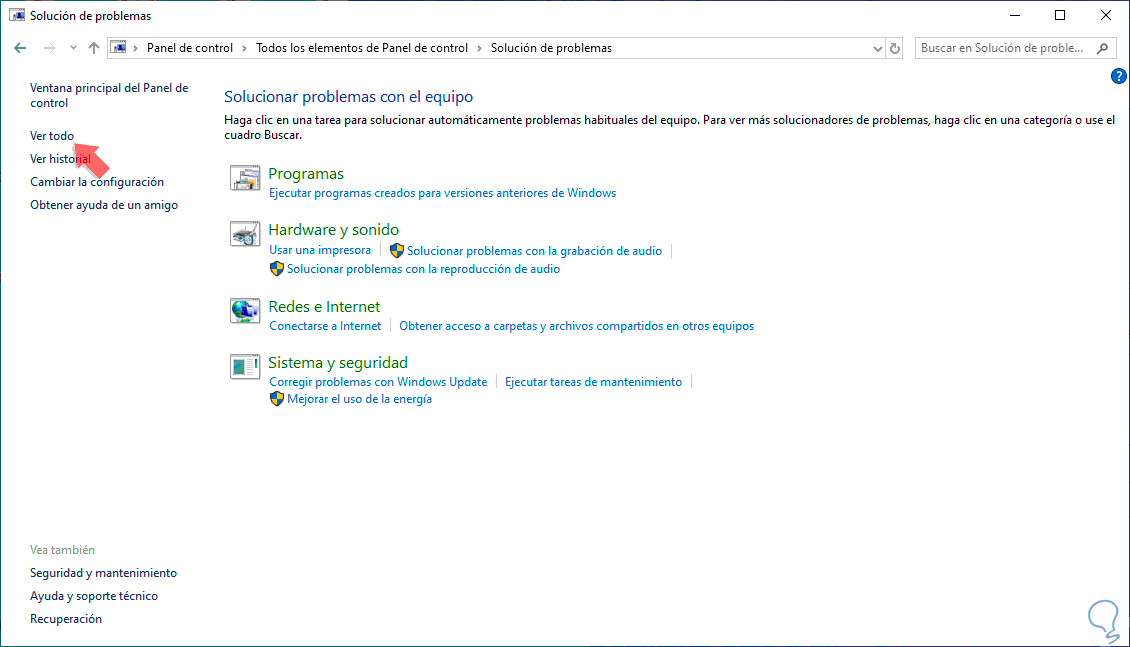1130x647 pixels.
Task: Refresh the Solución de problemas page
Action: (x=894, y=48)
